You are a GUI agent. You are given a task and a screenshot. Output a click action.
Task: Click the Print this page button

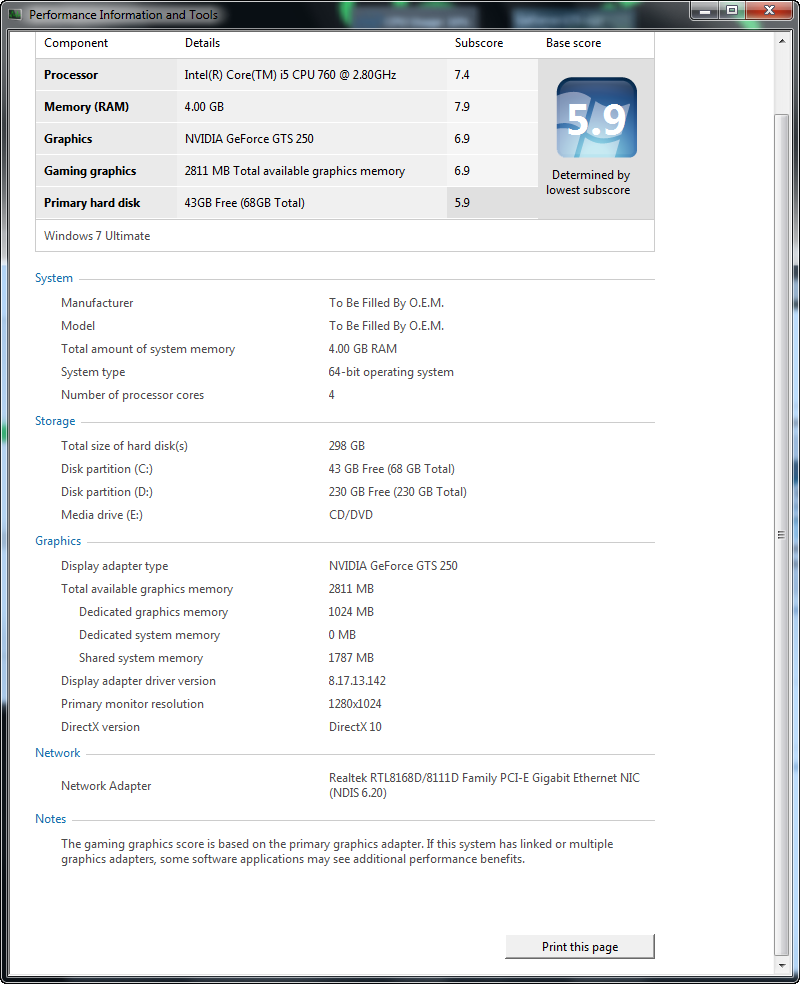[580, 946]
